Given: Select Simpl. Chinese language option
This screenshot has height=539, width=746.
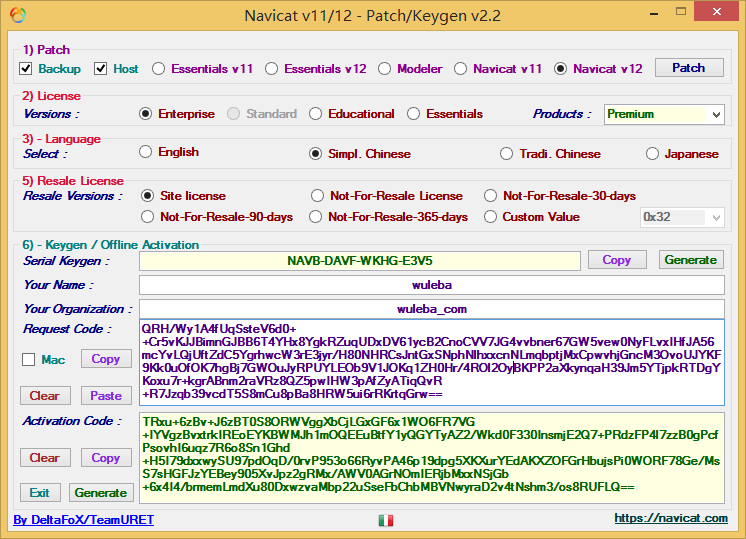Looking at the screenshot, I should [315, 154].
